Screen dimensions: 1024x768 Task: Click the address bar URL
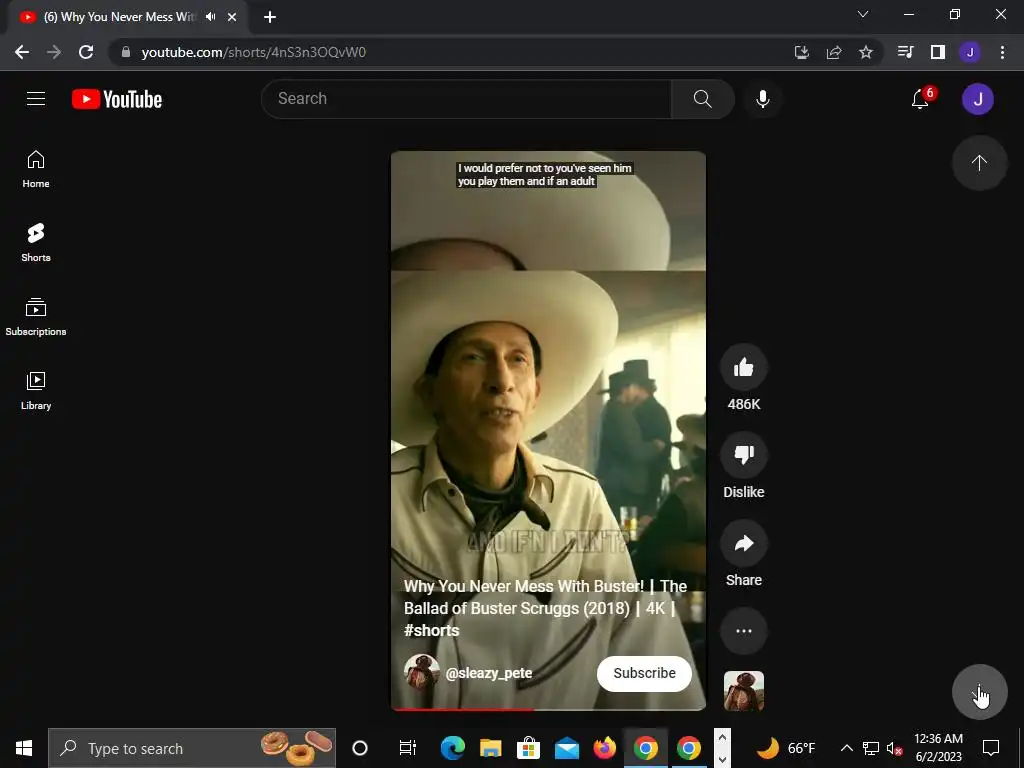[x=253, y=52]
